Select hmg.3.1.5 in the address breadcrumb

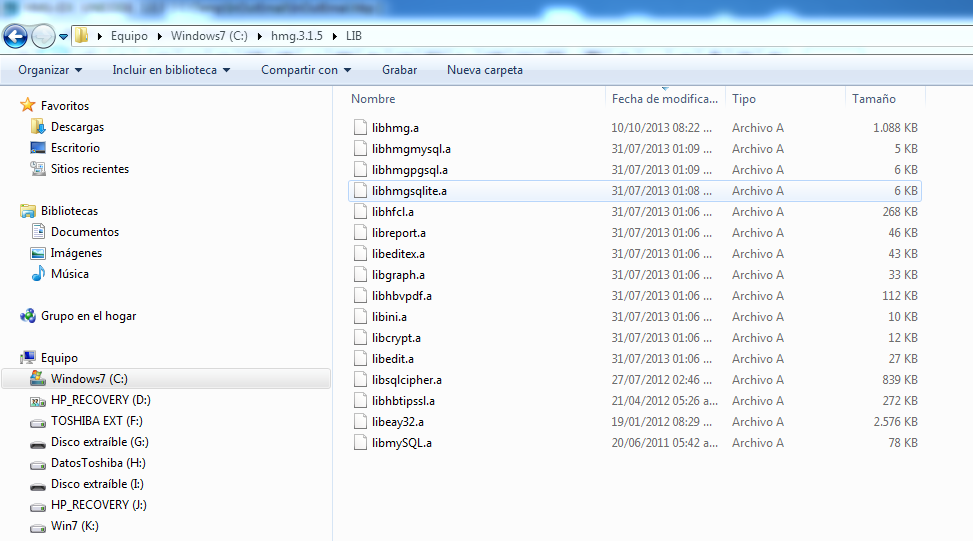click(296, 36)
